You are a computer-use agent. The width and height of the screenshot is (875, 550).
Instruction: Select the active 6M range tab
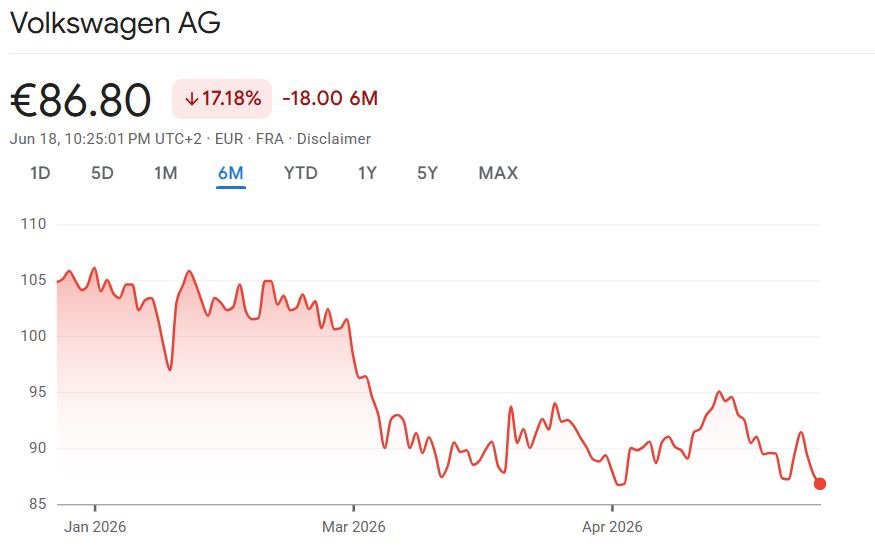point(230,173)
